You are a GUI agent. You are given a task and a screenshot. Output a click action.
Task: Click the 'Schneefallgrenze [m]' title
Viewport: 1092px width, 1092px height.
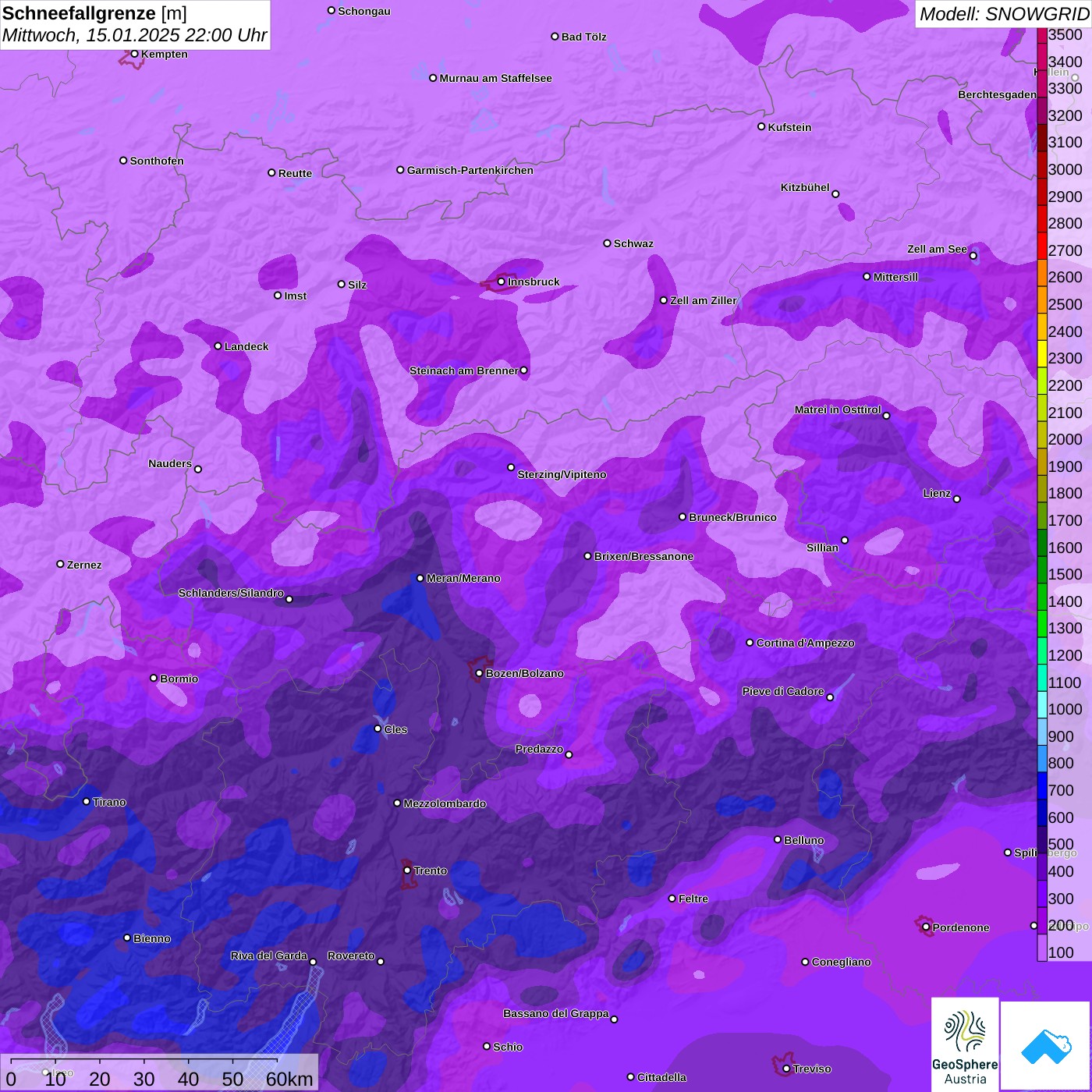(94, 13)
